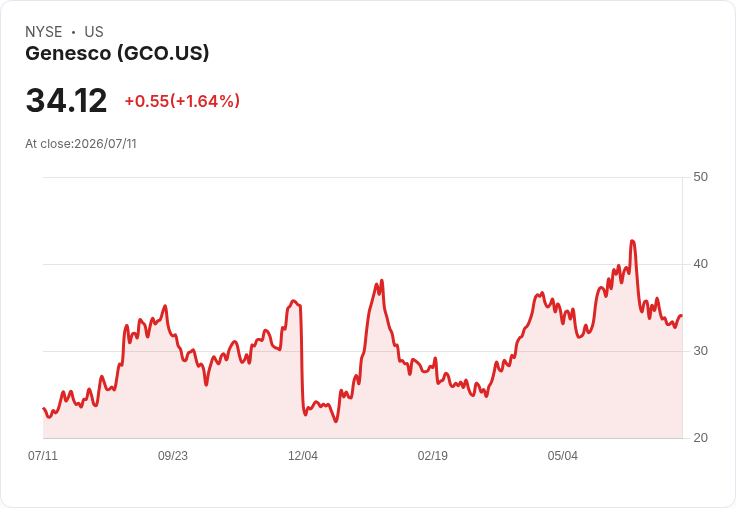Click the chart's highest peak above 40
This screenshot has height=508, width=736.
632,241
